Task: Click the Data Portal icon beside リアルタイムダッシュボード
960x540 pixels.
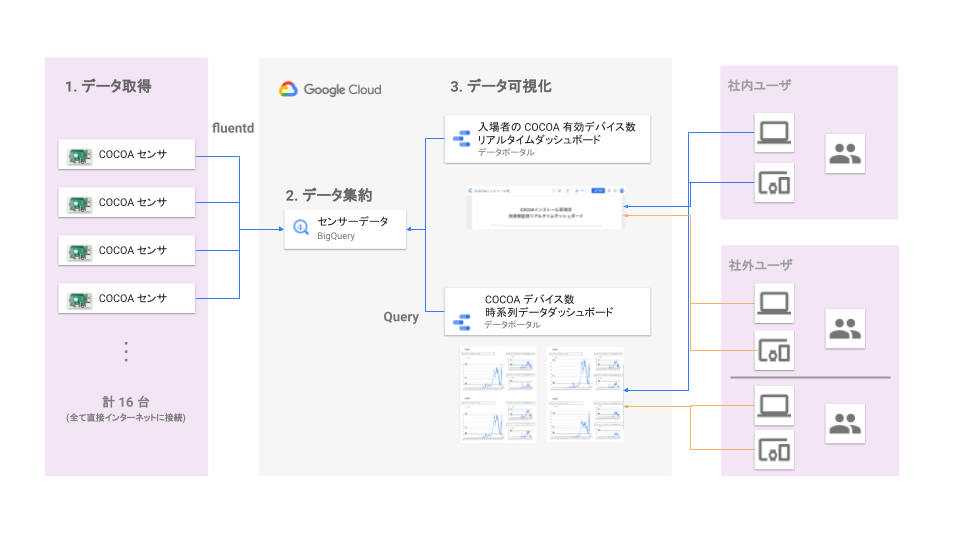Action: click(x=463, y=139)
